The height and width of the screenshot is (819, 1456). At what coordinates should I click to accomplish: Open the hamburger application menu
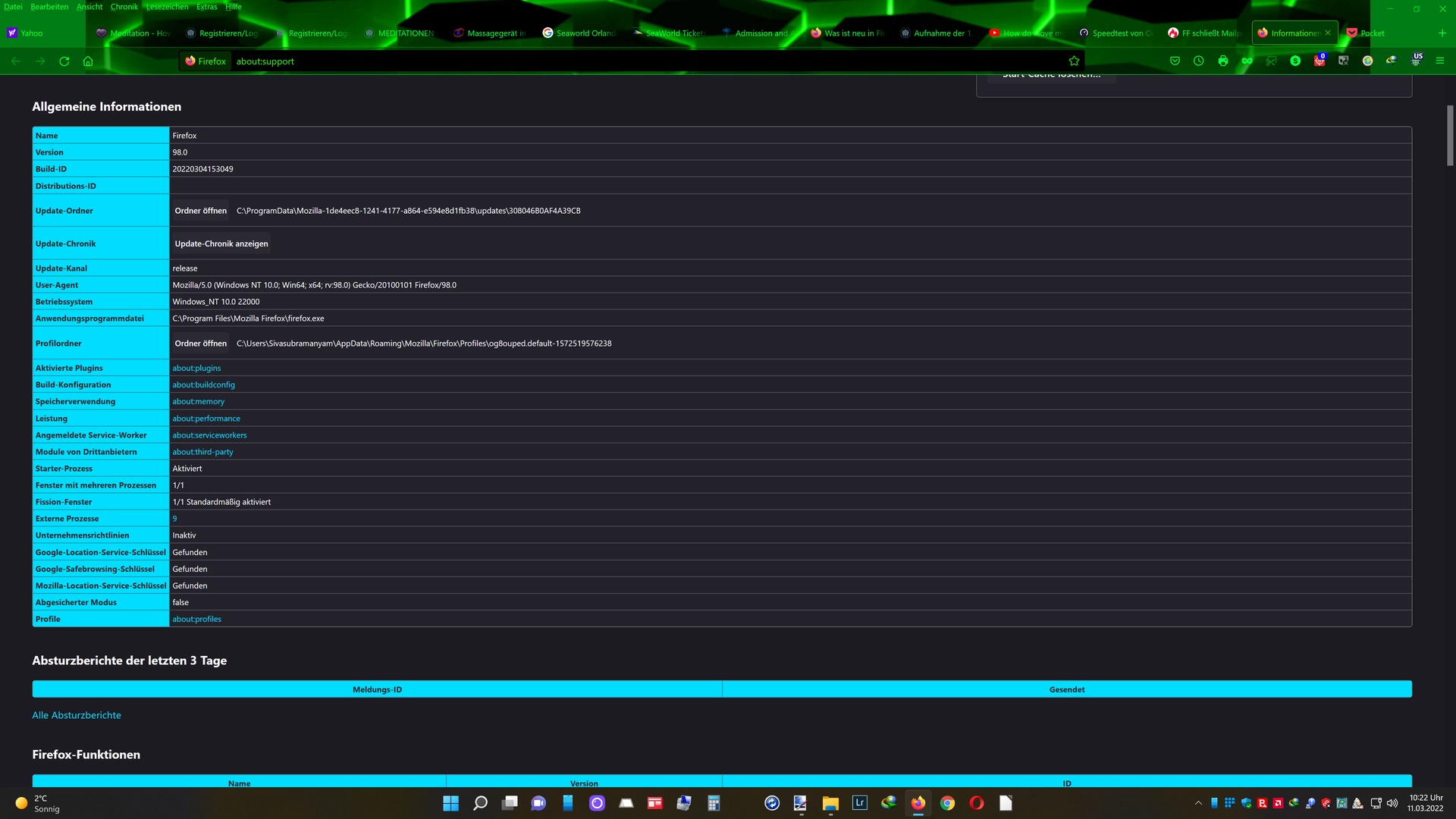point(1440,61)
